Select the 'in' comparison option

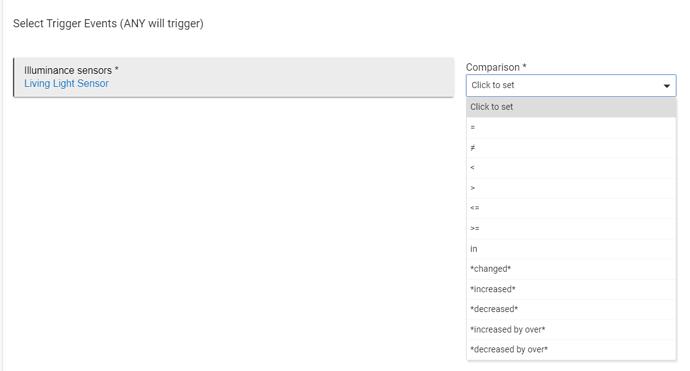(571, 249)
